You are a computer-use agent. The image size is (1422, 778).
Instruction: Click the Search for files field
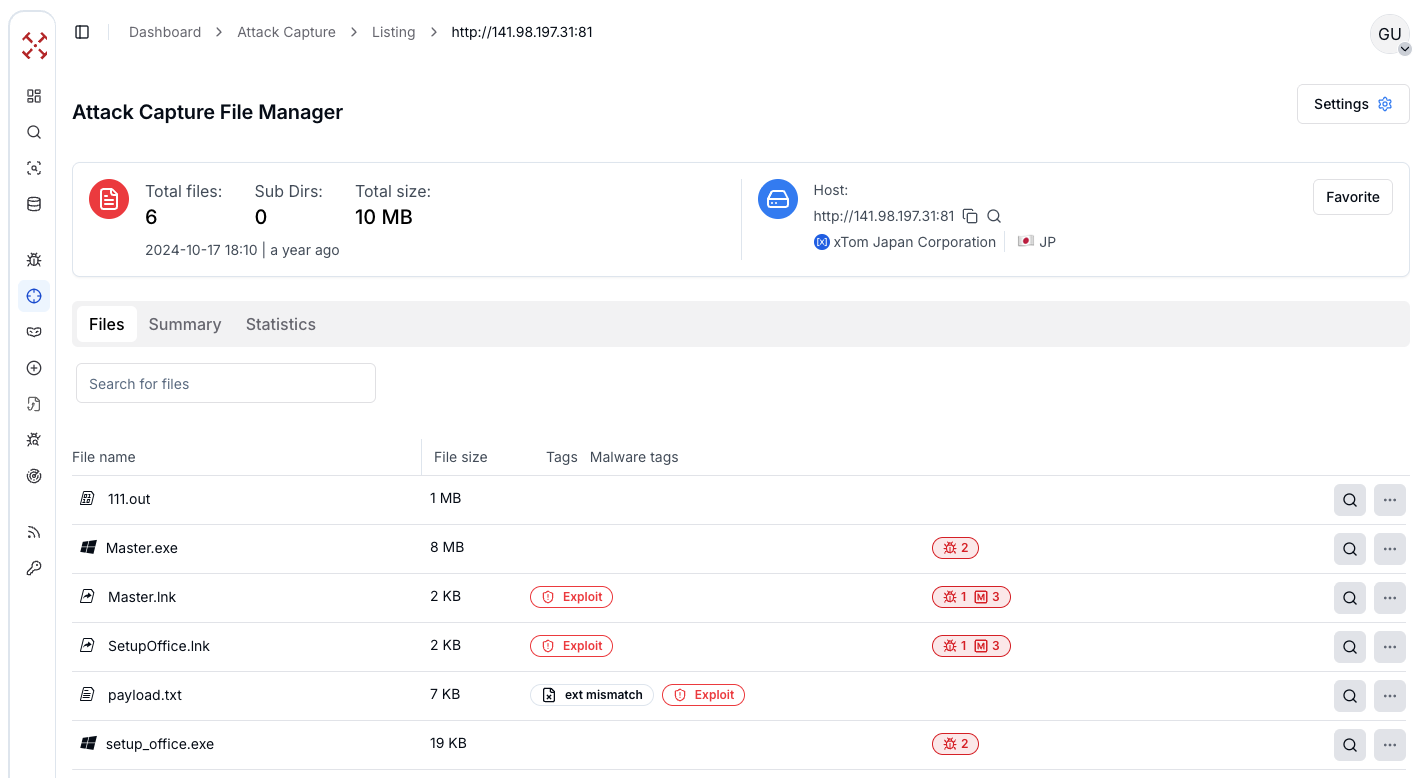pos(226,383)
